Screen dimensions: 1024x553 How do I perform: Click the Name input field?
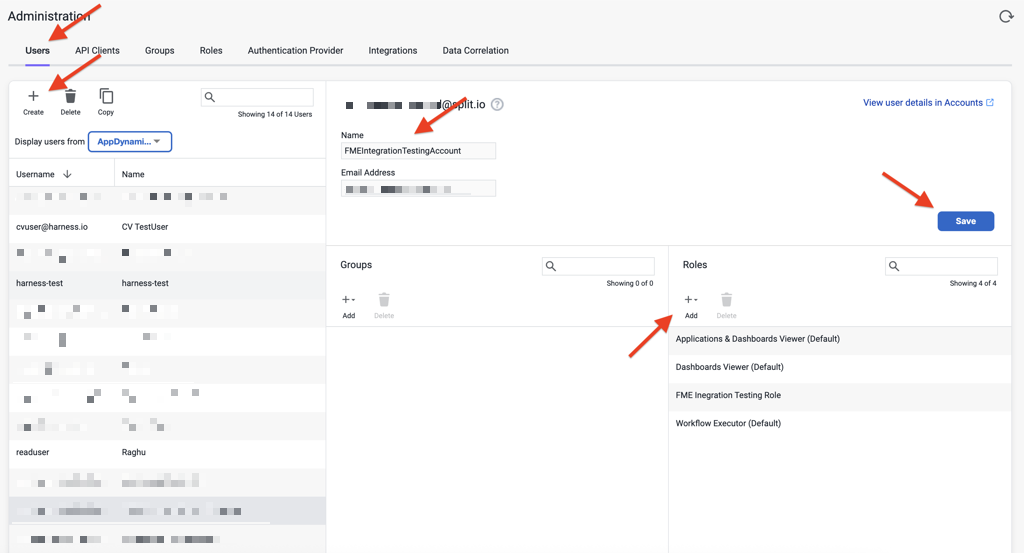point(418,150)
